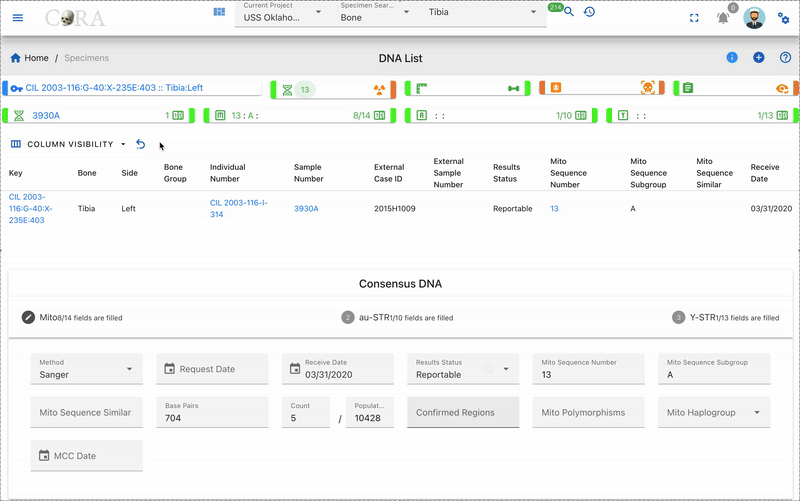Click the orange eye review icon
The width and height of the screenshot is (800, 501).
pyautogui.click(x=782, y=89)
